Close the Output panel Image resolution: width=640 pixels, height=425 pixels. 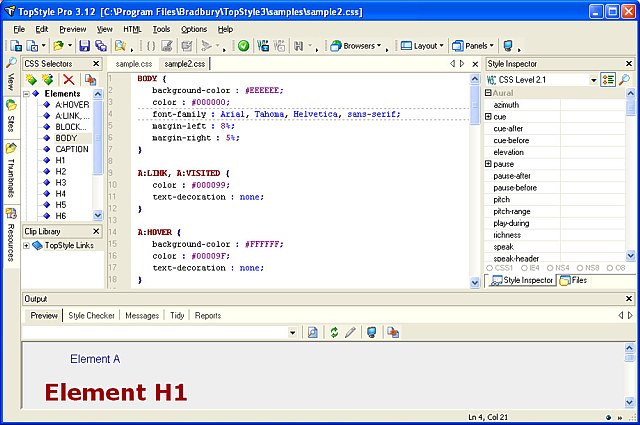pyautogui.click(x=629, y=298)
